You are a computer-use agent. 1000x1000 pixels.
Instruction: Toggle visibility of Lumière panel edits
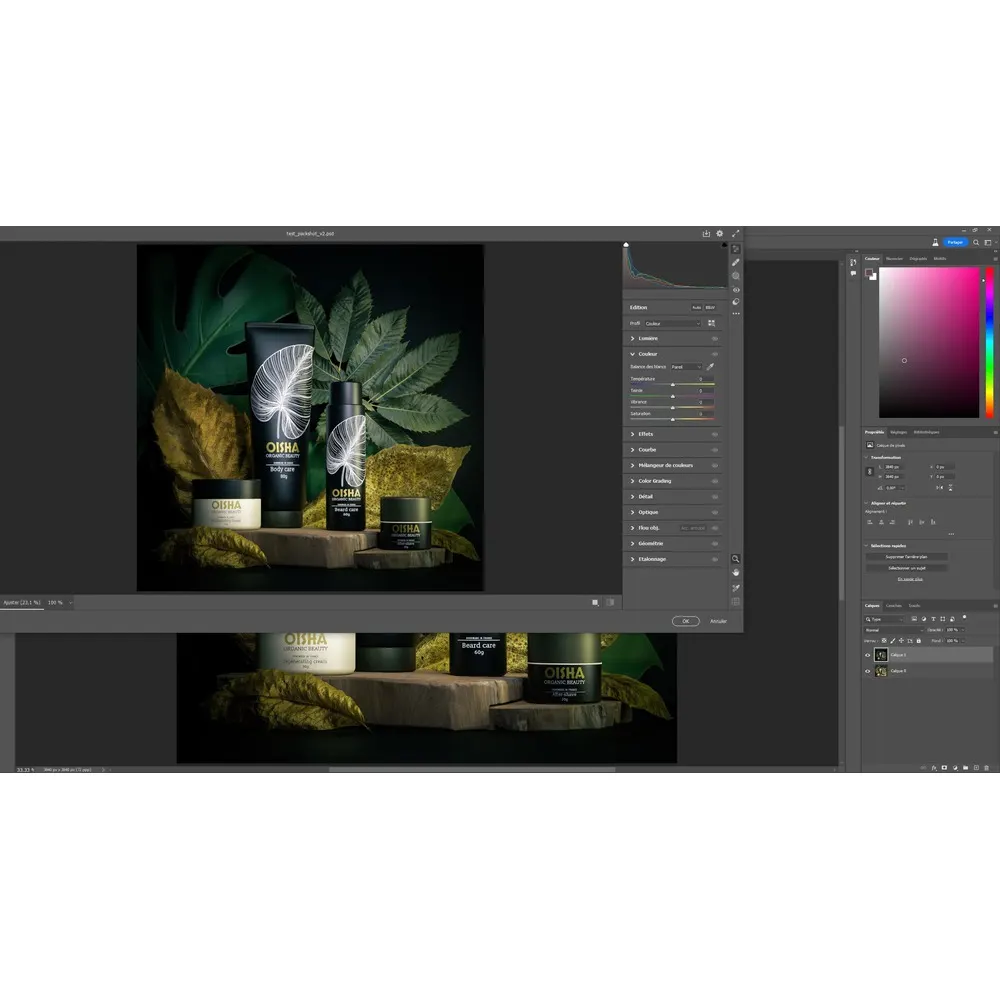pyautogui.click(x=715, y=339)
